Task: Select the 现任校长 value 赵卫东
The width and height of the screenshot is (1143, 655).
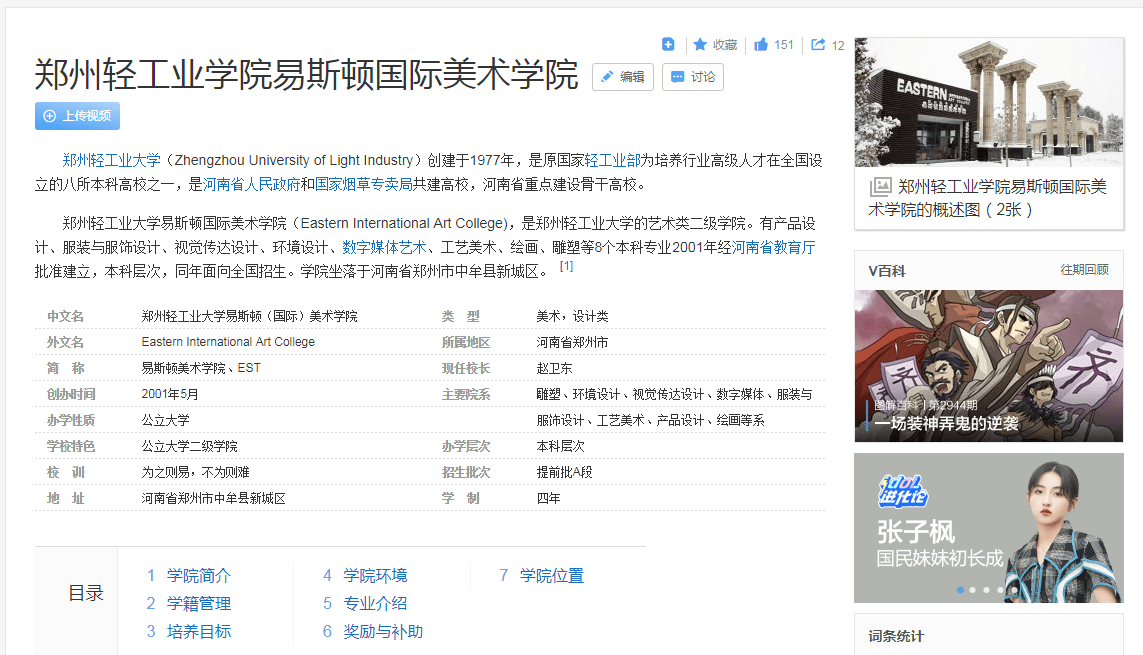Action: click(554, 369)
